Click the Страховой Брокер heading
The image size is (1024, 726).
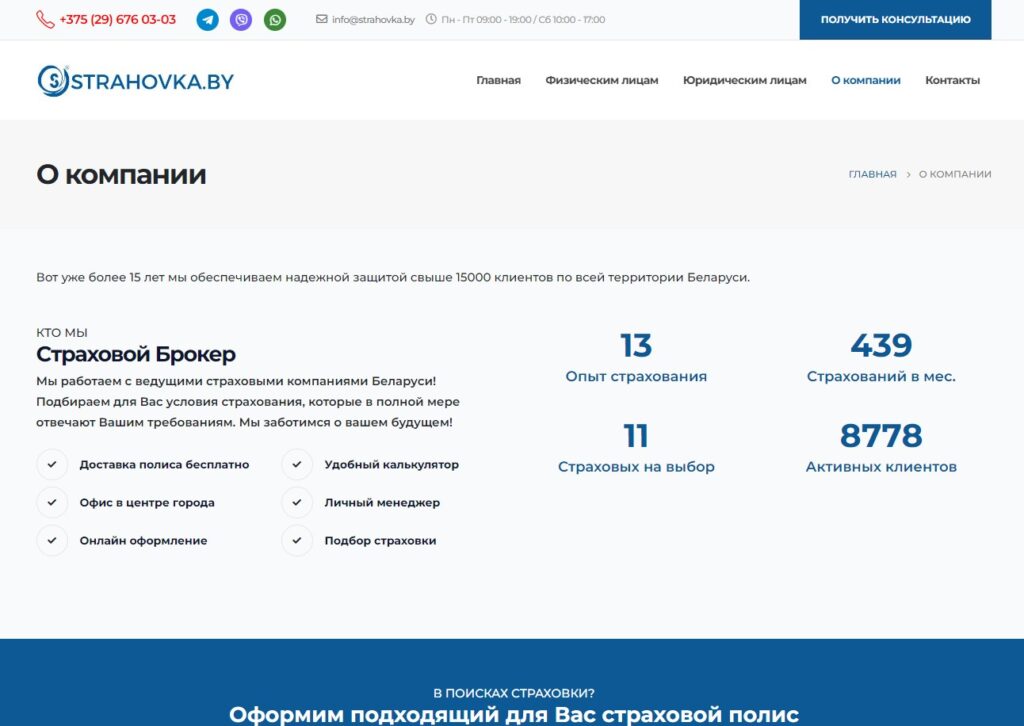click(136, 354)
